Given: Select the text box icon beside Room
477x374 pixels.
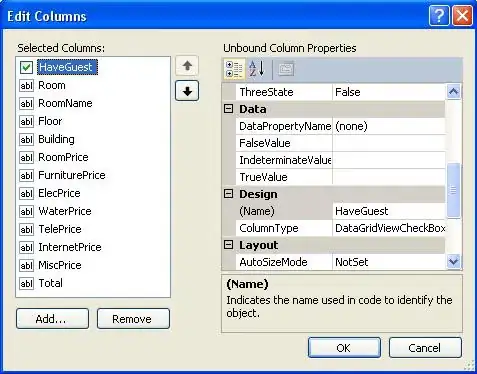Looking at the screenshot, I should (x=26, y=85).
